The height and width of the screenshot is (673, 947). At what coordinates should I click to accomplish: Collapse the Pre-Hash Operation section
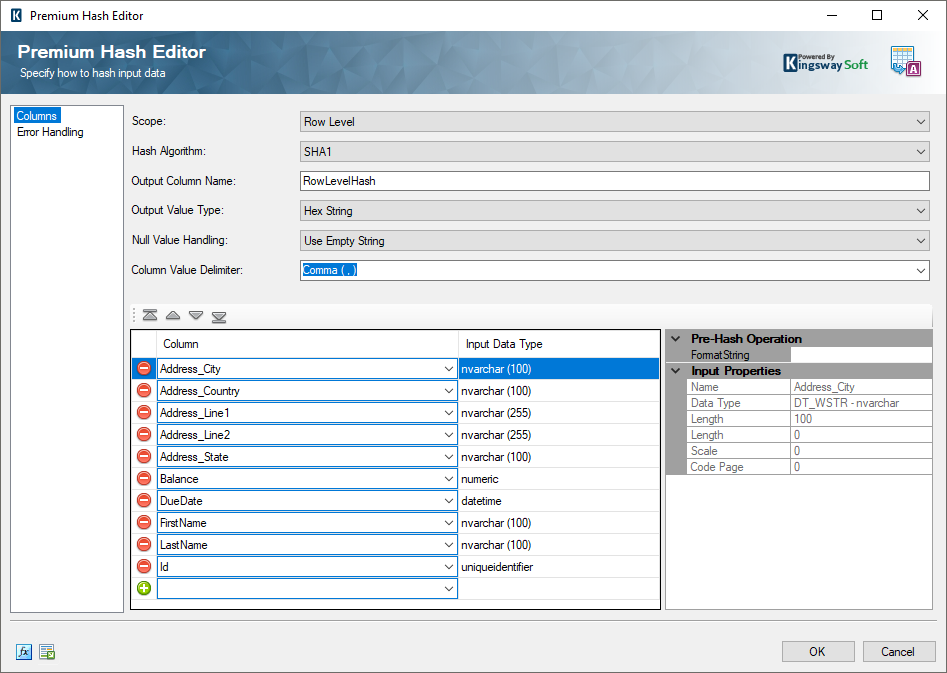(675, 338)
